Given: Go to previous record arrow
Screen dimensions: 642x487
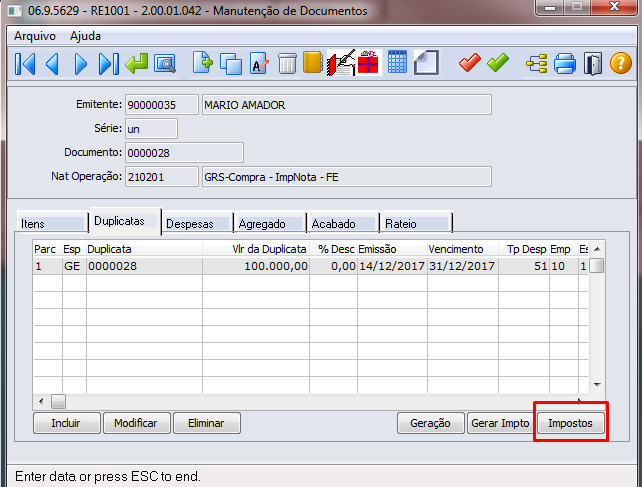Looking at the screenshot, I should pos(52,64).
